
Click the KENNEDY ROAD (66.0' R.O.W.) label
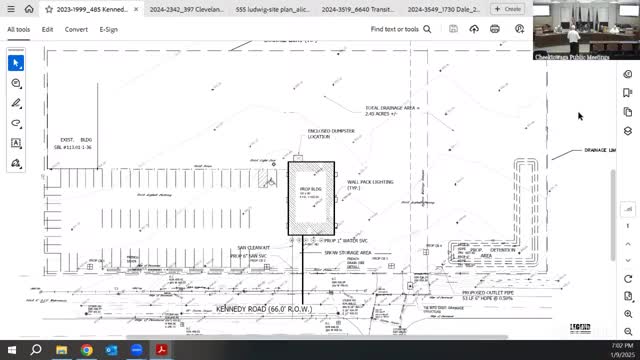(264, 309)
